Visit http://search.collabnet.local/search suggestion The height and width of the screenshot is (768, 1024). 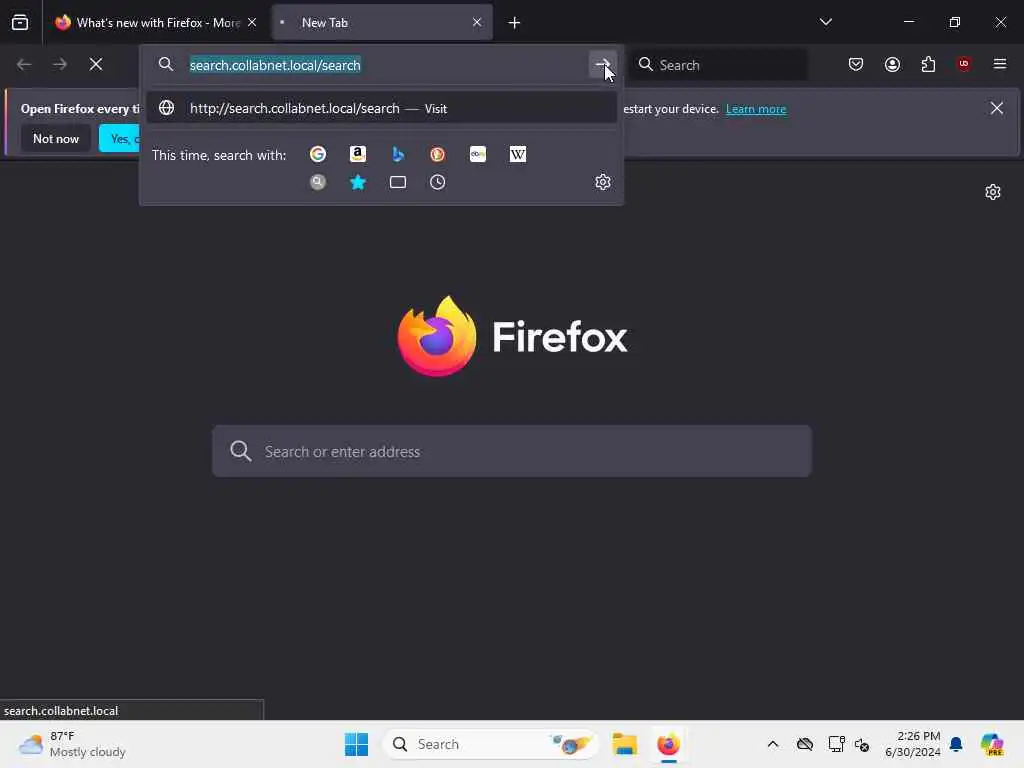point(381,108)
